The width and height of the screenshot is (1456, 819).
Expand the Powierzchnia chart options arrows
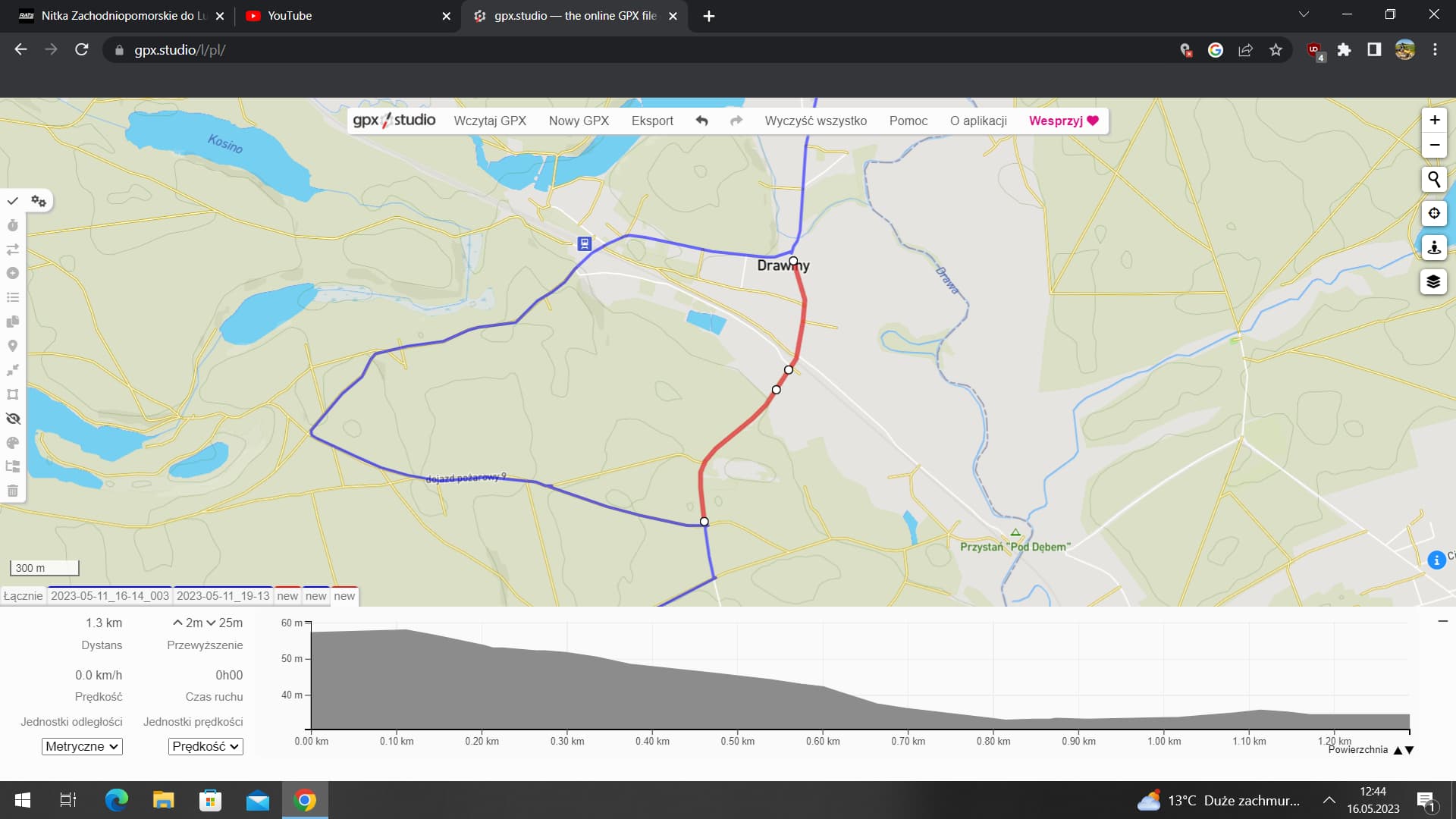pos(1404,750)
